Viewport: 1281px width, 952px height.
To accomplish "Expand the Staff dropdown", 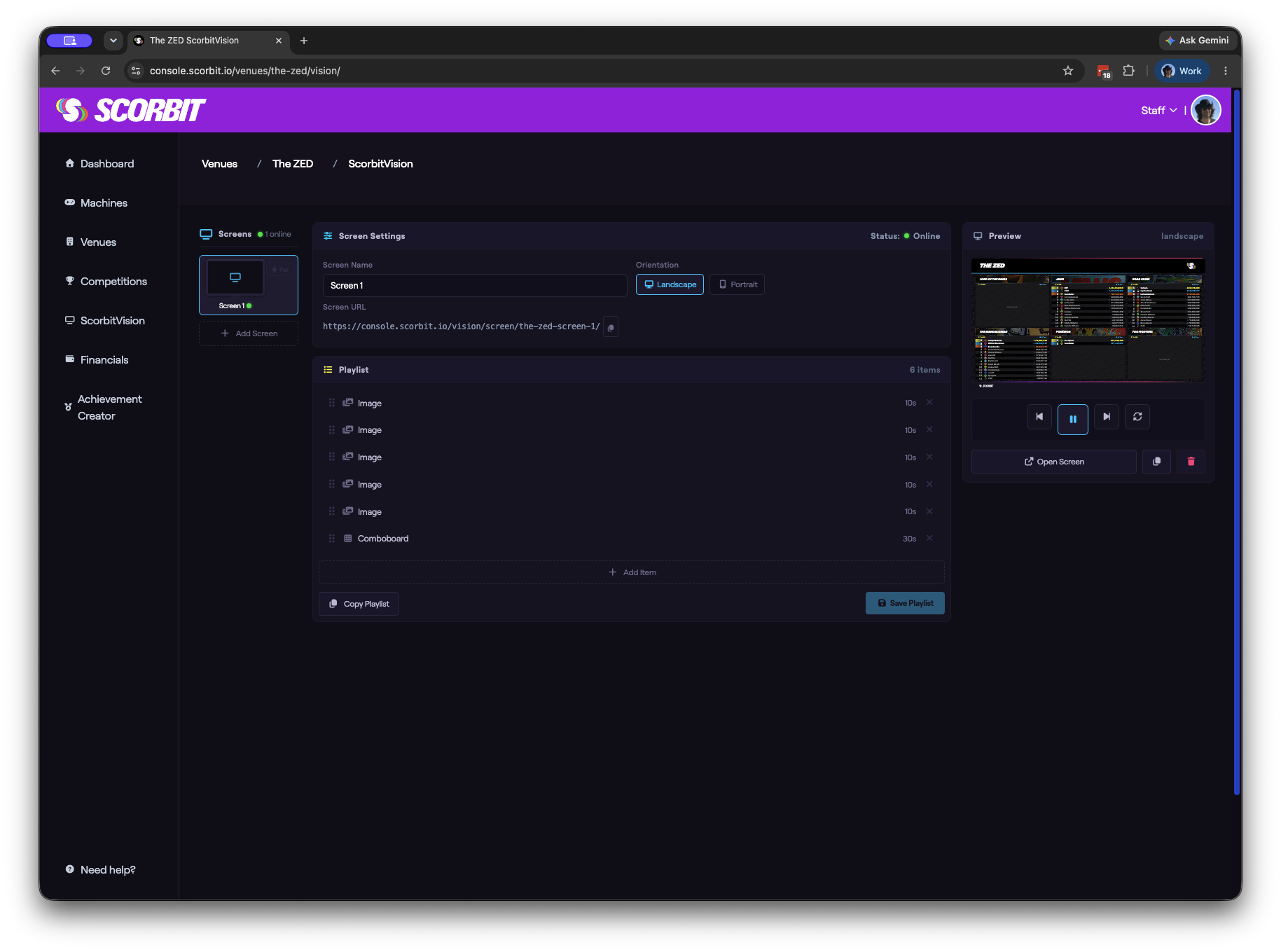I will tap(1158, 111).
